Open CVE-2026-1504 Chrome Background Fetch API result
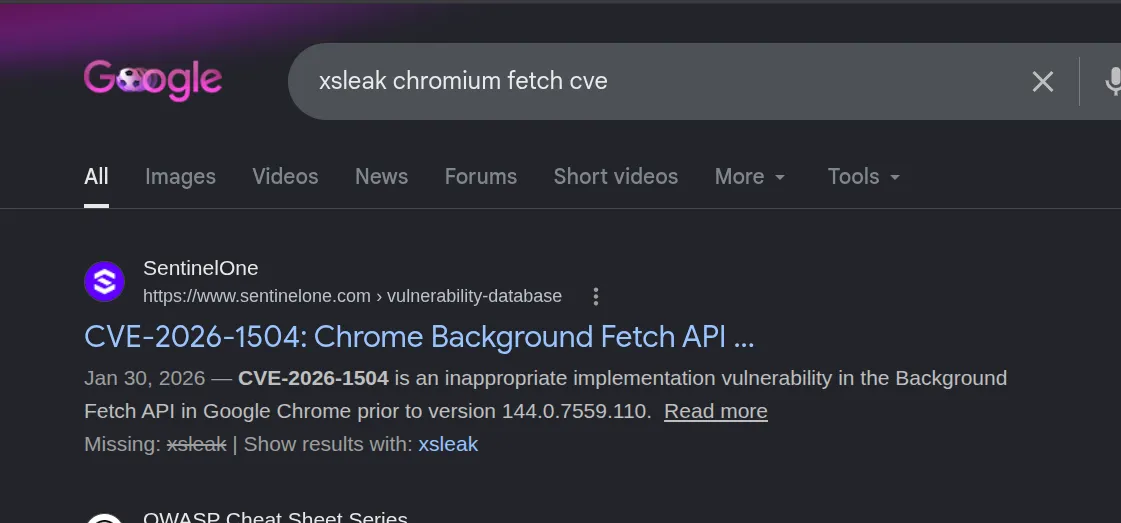The height and width of the screenshot is (523, 1121). click(419, 337)
